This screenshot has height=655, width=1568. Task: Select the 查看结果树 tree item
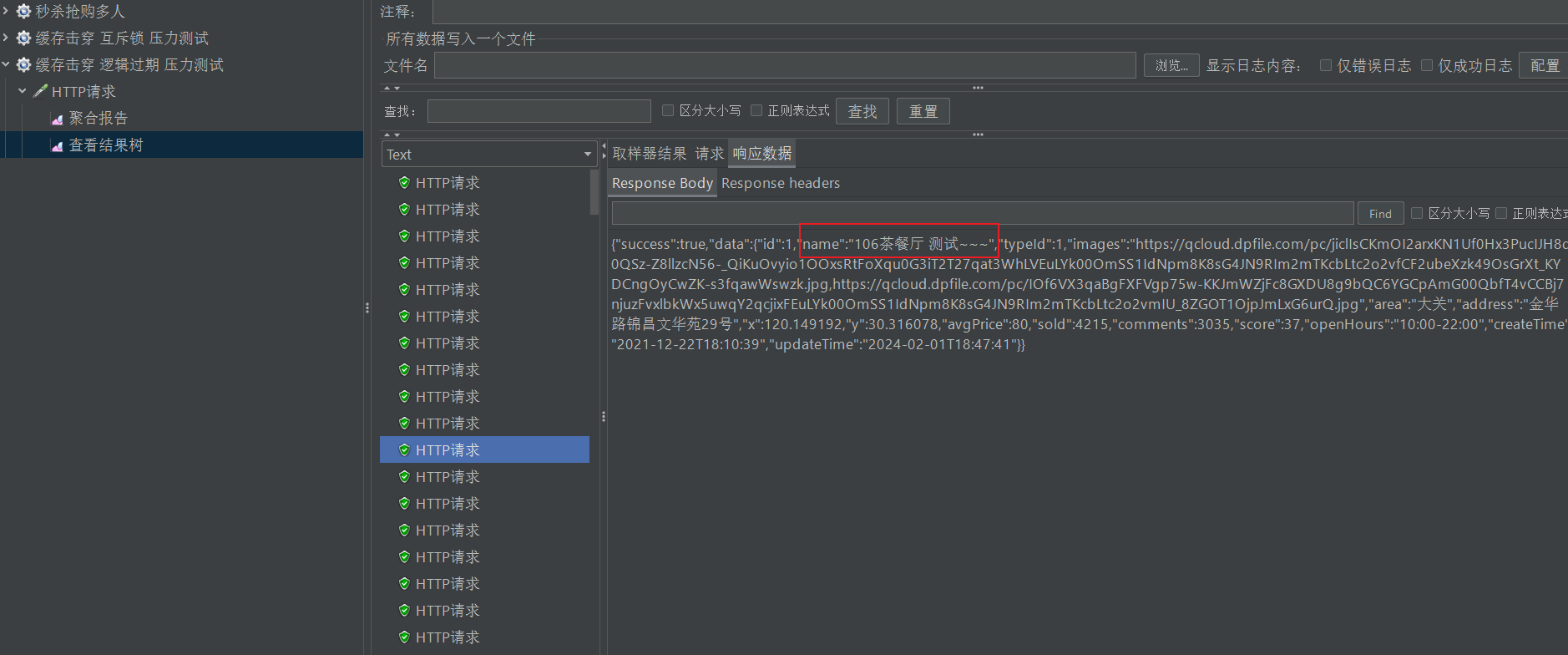coord(106,145)
